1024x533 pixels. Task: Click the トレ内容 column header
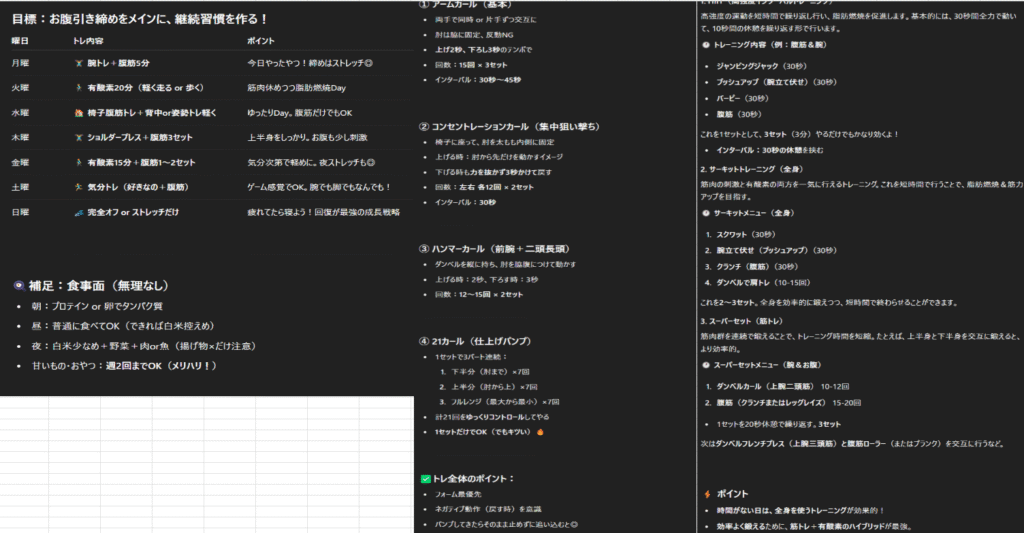click(88, 41)
